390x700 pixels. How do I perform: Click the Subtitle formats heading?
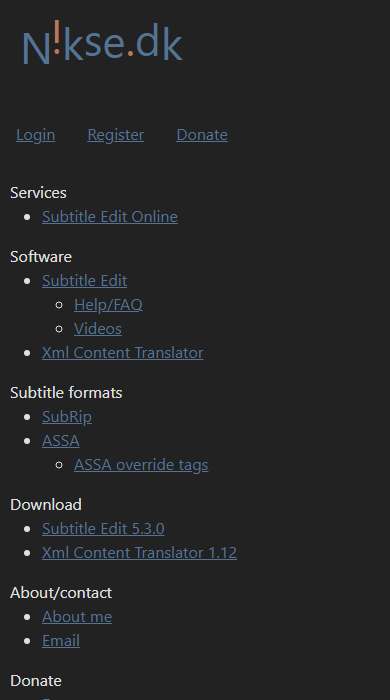(x=66, y=393)
